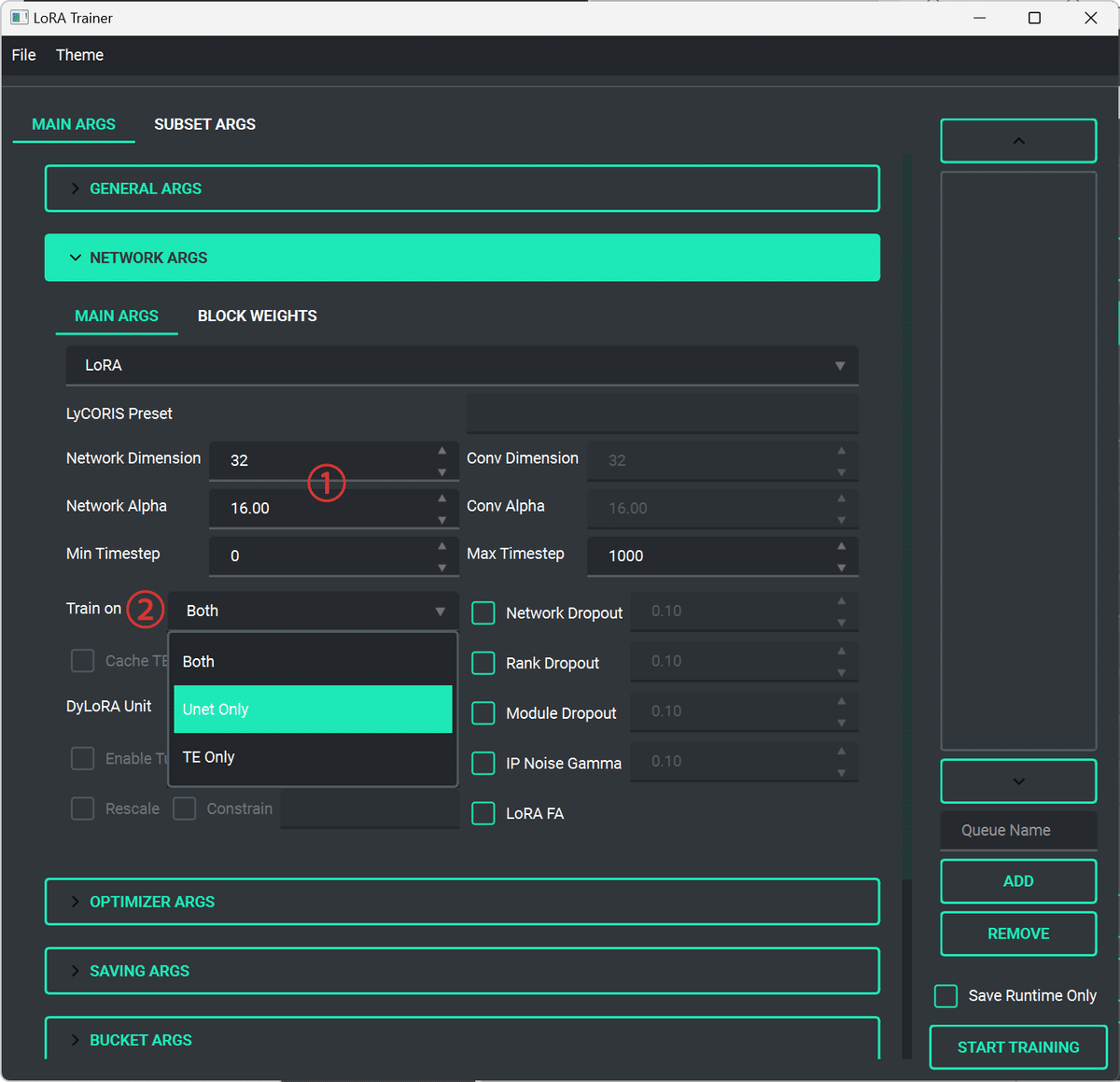Click the Queue Name input field
Screen dimensions: 1120x1082
(1017, 830)
